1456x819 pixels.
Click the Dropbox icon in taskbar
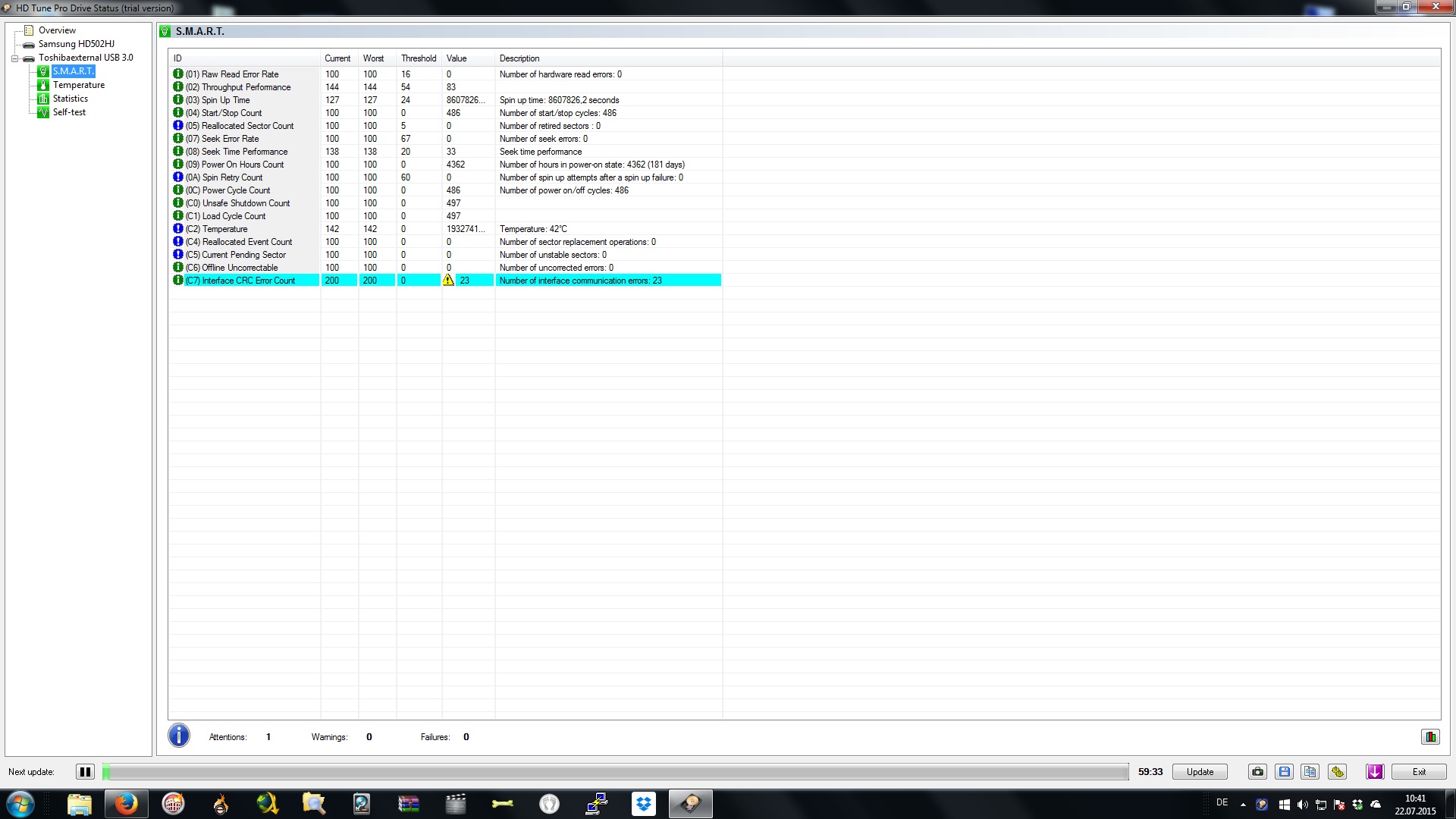[644, 804]
